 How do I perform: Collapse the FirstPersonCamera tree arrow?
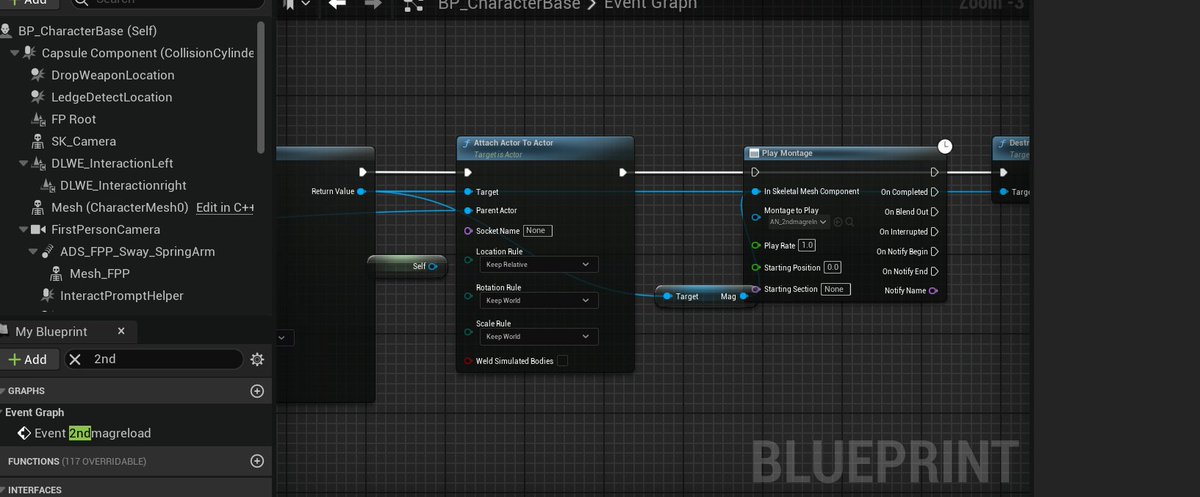(x=24, y=229)
